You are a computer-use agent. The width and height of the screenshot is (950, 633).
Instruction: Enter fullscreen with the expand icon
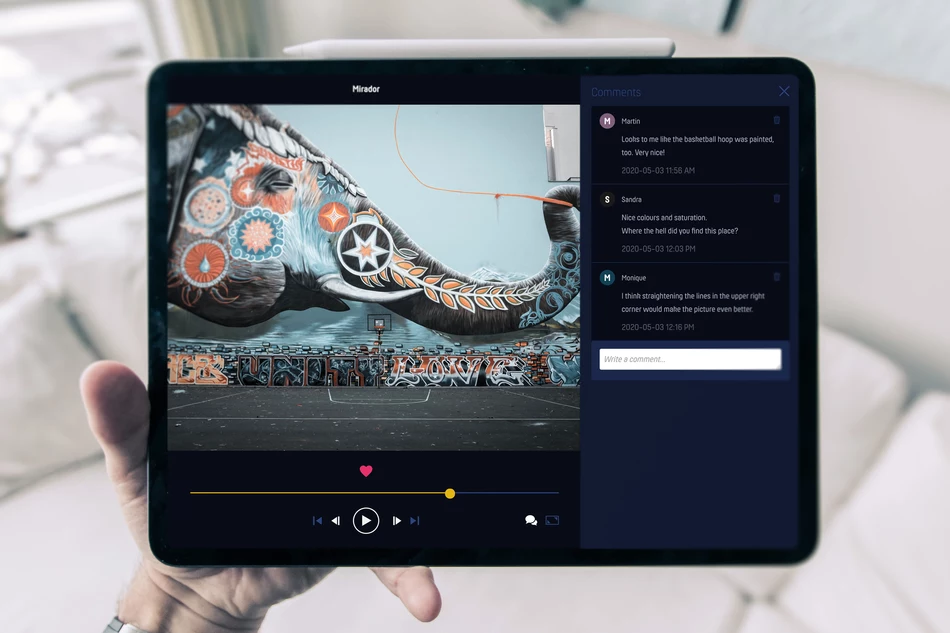[x=552, y=521]
